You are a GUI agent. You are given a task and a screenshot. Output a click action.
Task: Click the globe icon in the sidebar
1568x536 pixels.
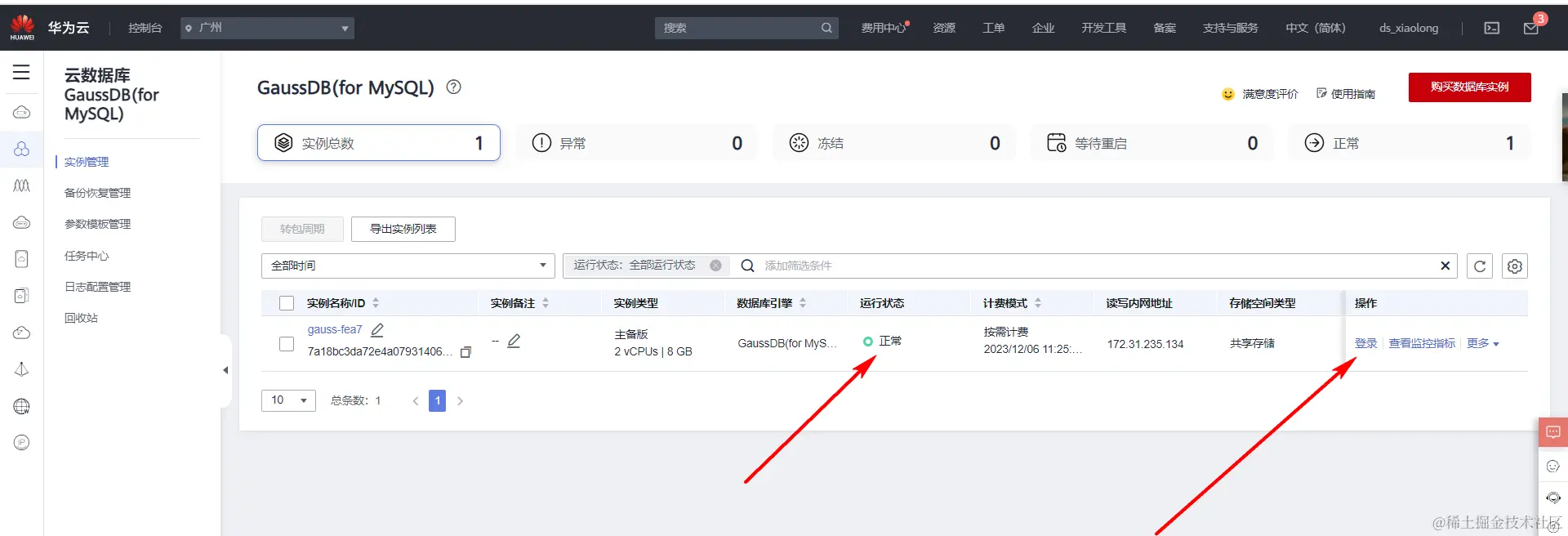point(22,406)
